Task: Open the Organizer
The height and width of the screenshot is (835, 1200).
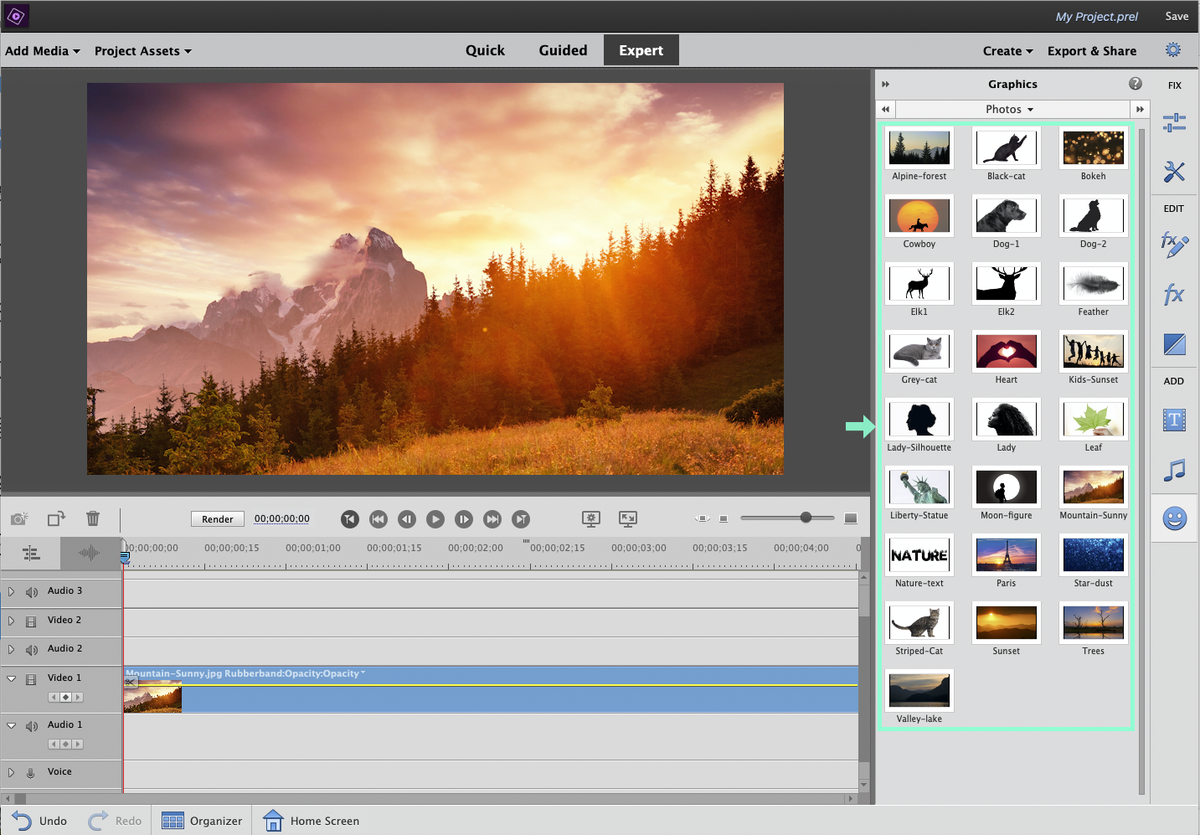Action: tap(202, 821)
